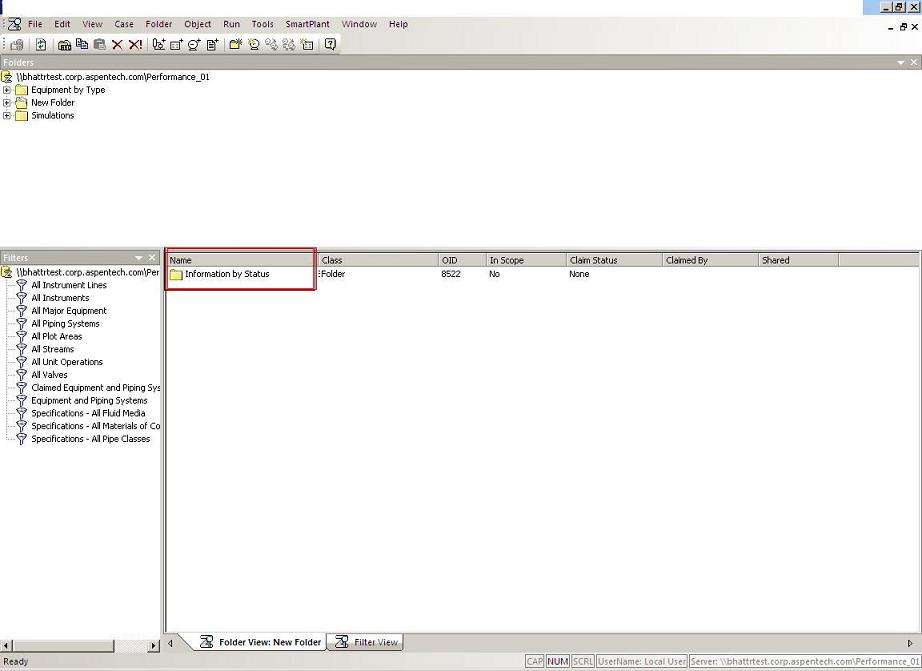
Task: Open the SmartPlant menu
Action: point(308,24)
